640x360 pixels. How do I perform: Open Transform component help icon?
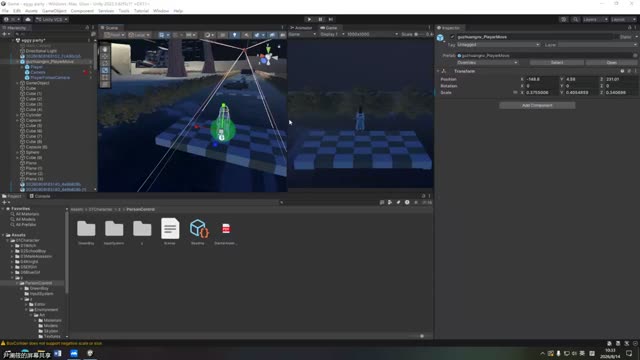pos(622,71)
